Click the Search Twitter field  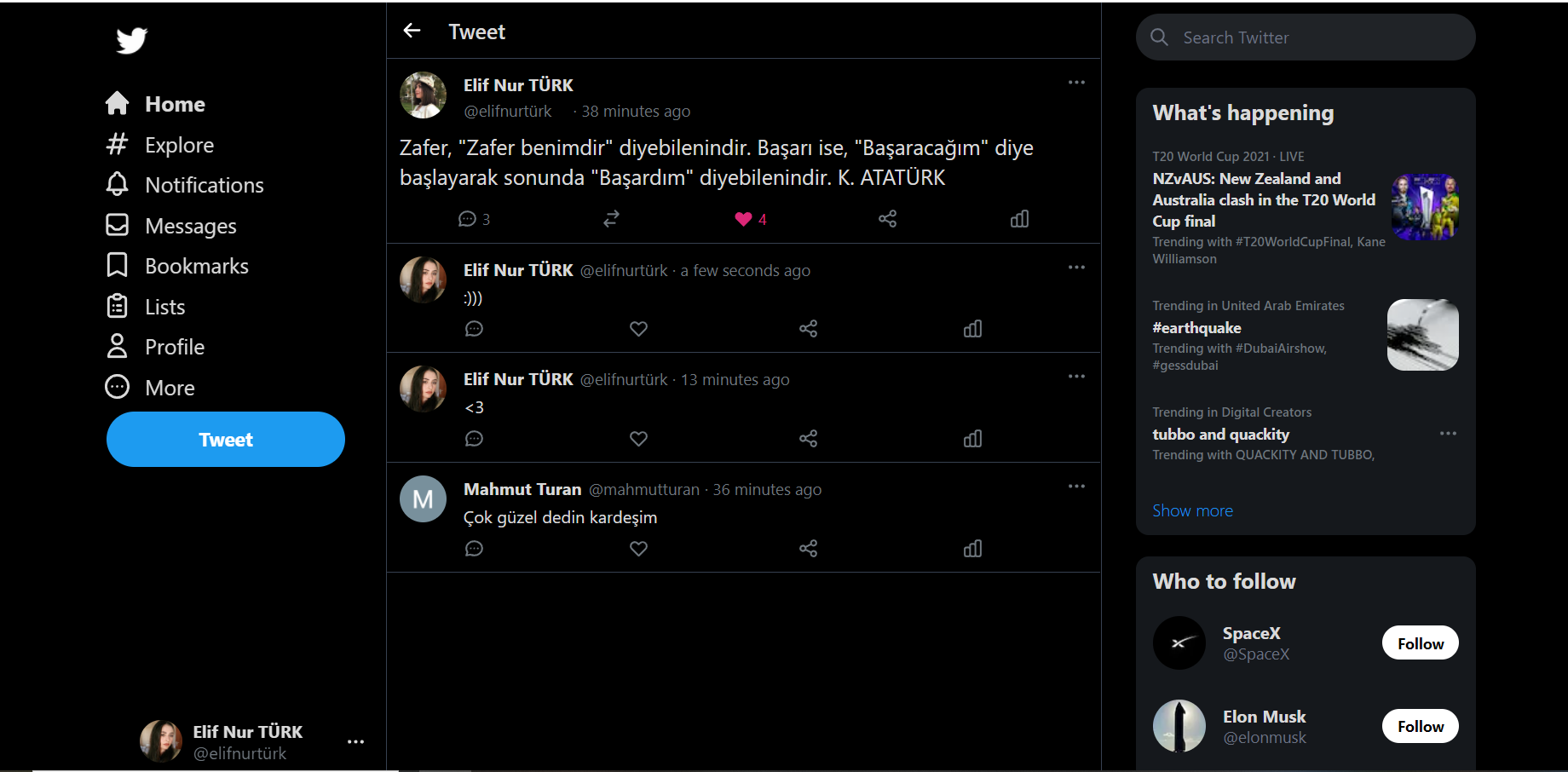[1306, 37]
